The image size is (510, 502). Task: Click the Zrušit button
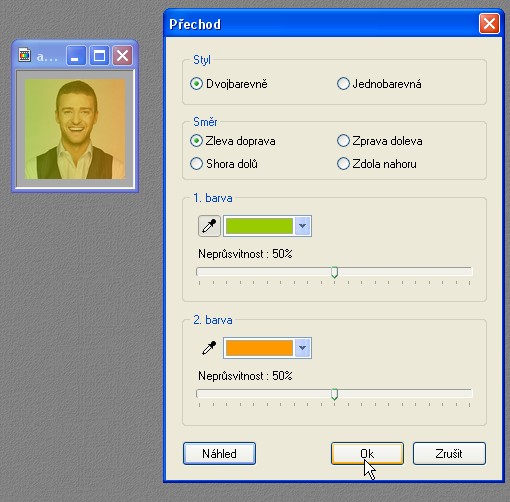coord(449,454)
